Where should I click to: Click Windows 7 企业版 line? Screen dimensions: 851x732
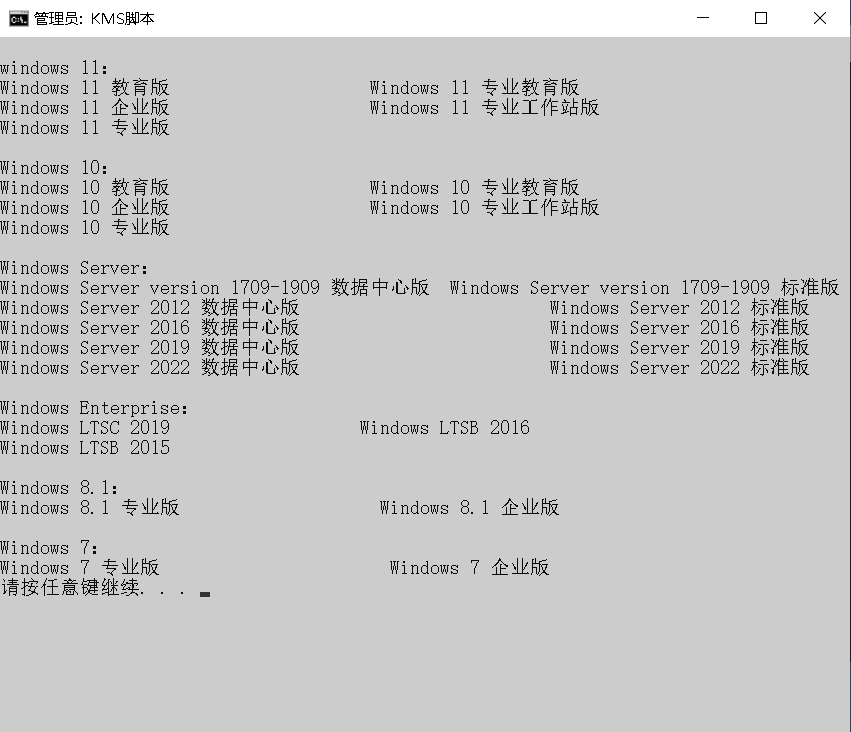click(468, 567)
